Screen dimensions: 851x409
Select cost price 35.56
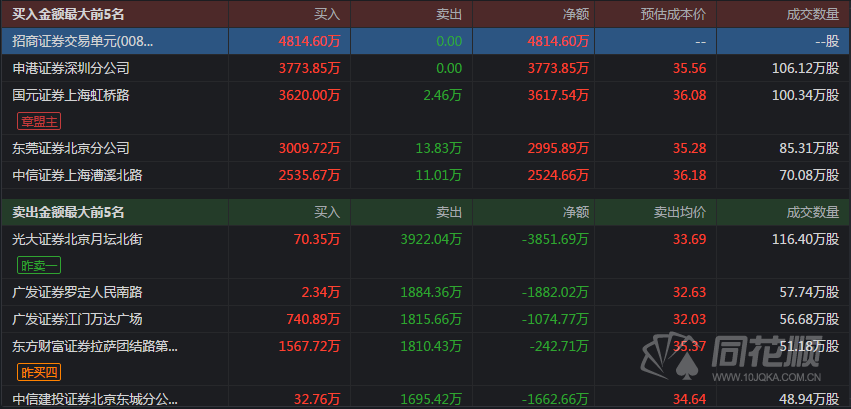(x=690, y=68)
